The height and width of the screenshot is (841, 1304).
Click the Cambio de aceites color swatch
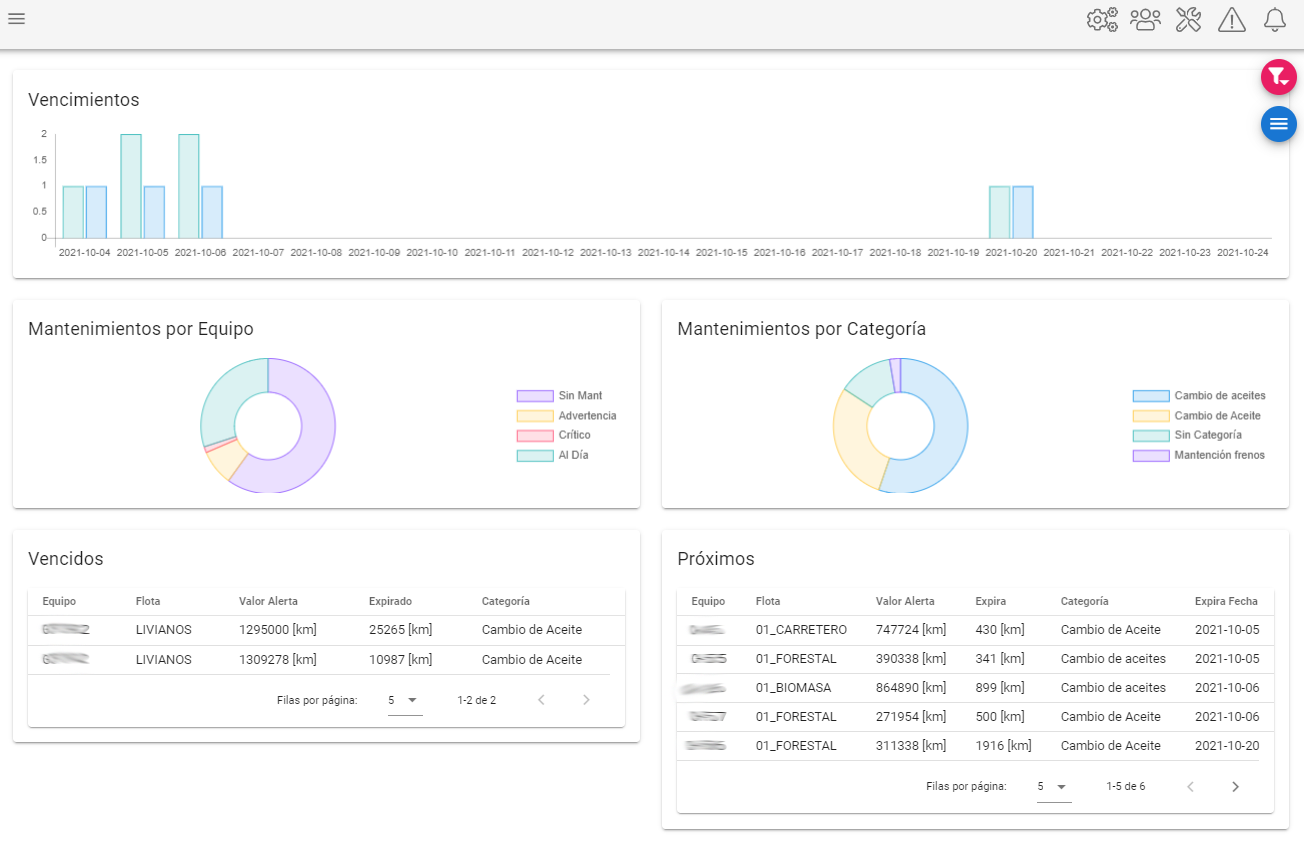tap(1150, 396)
